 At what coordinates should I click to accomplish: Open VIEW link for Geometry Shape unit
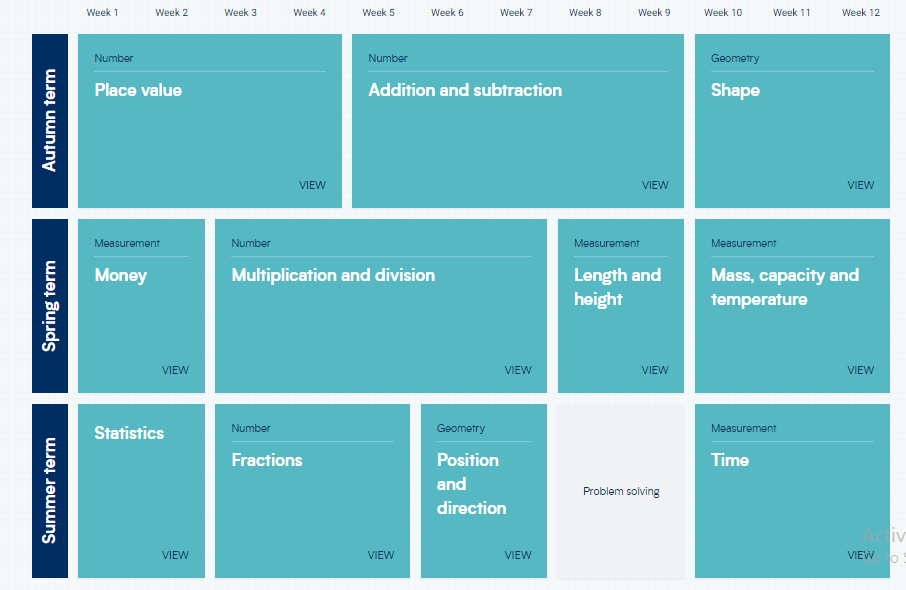tap(860, 185)
